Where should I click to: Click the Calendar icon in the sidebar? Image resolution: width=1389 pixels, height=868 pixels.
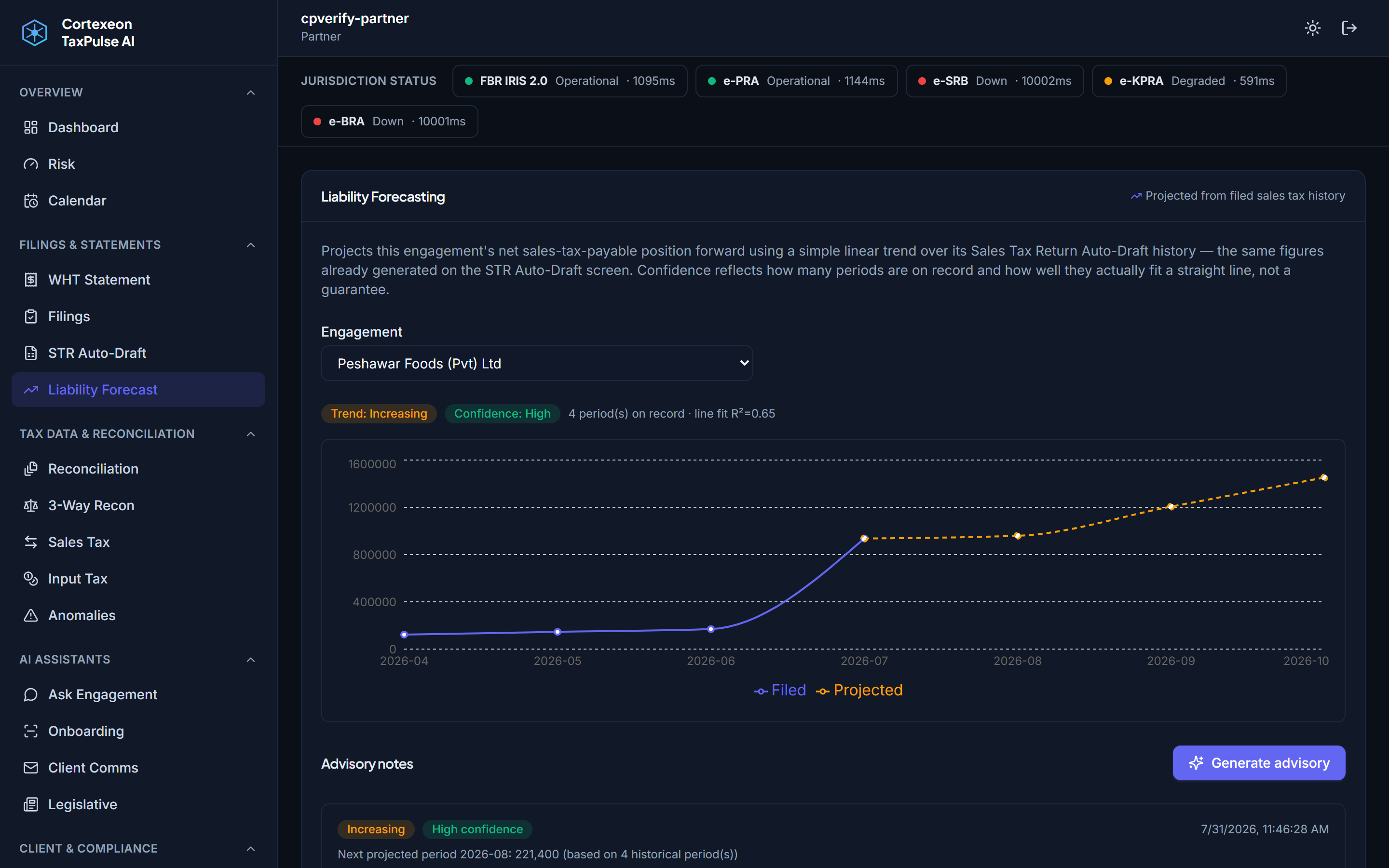click(x=31, y=201)
